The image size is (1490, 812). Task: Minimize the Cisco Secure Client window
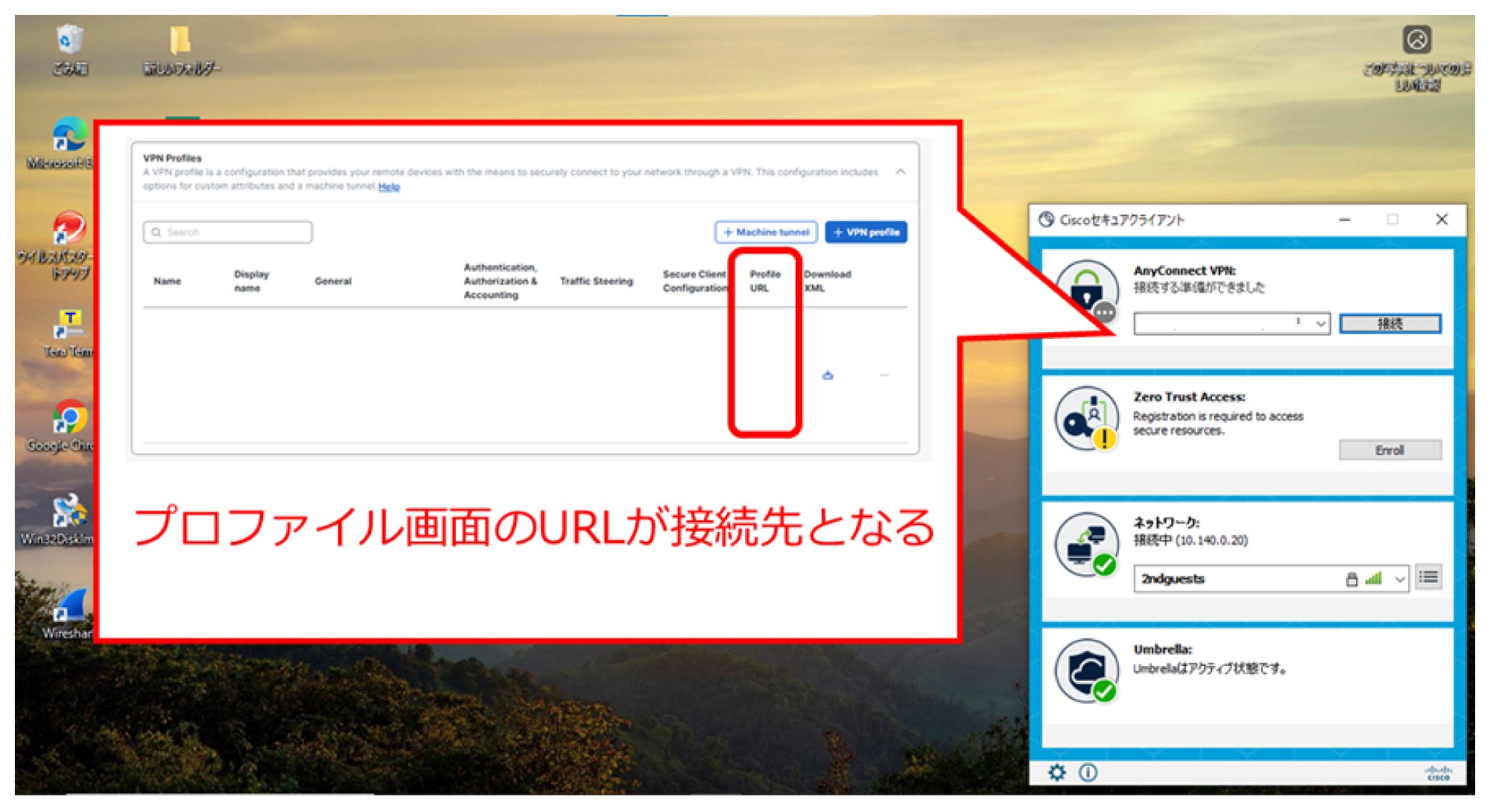point(1345,220)
